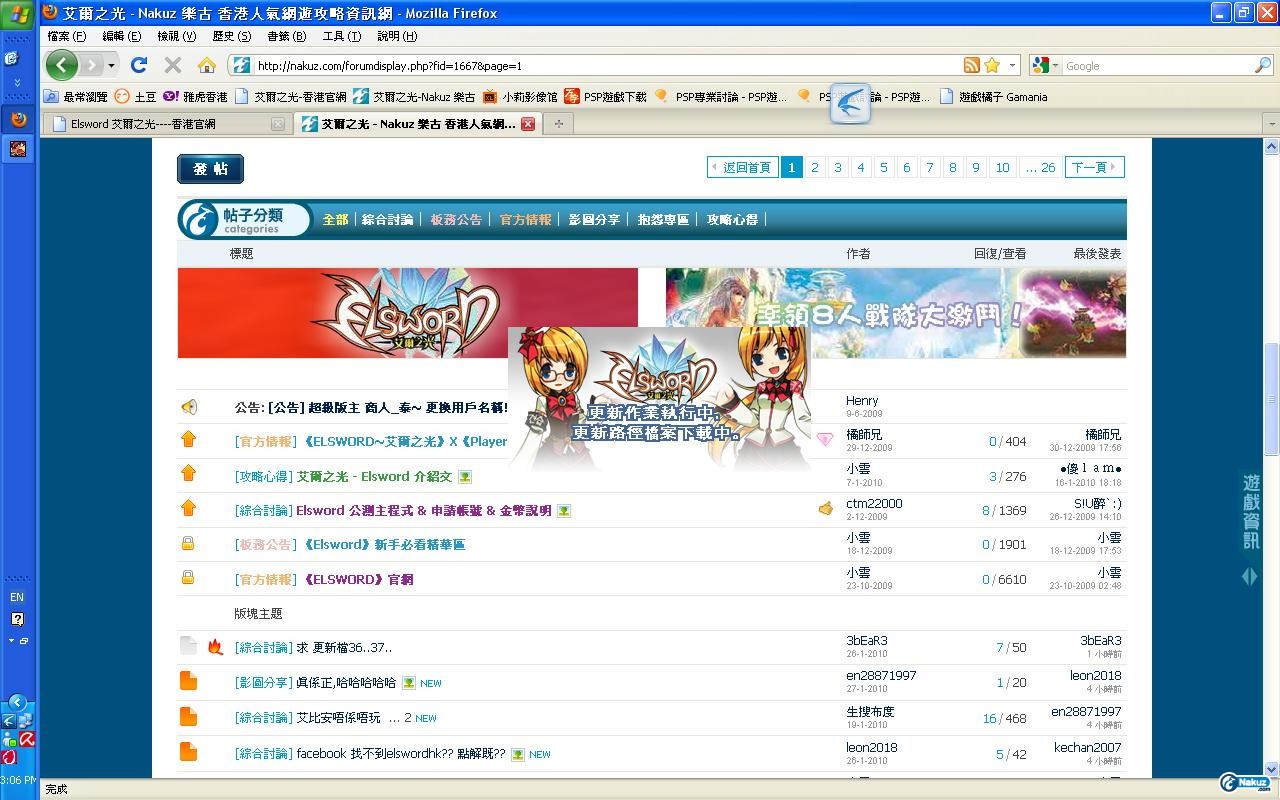Image resolution: width=1280 pixels, height=800 pixels.
Task: Open the 檔案(F) menu
Action: [67, 36]
